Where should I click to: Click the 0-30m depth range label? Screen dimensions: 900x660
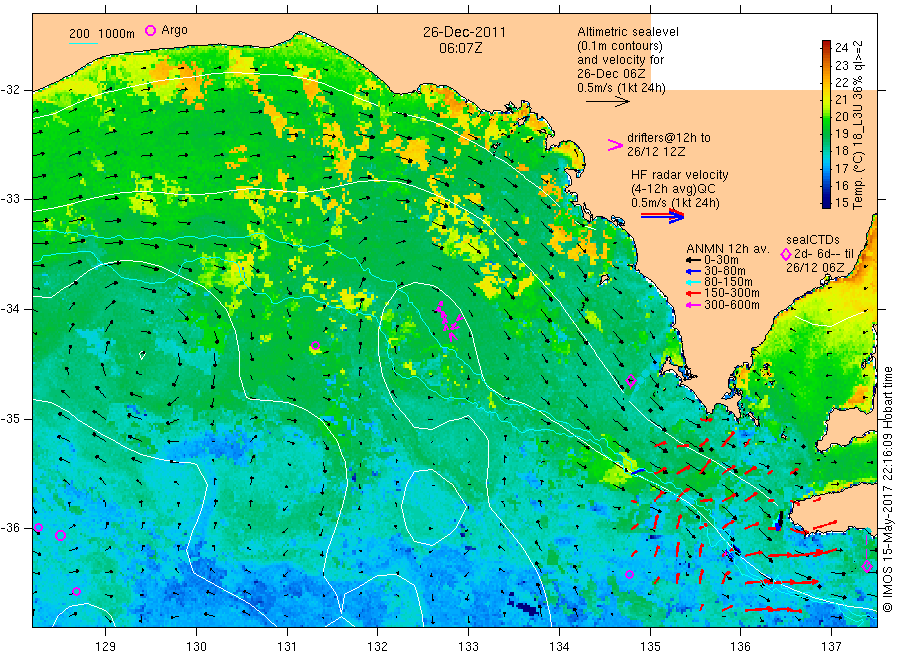(721, 260)
